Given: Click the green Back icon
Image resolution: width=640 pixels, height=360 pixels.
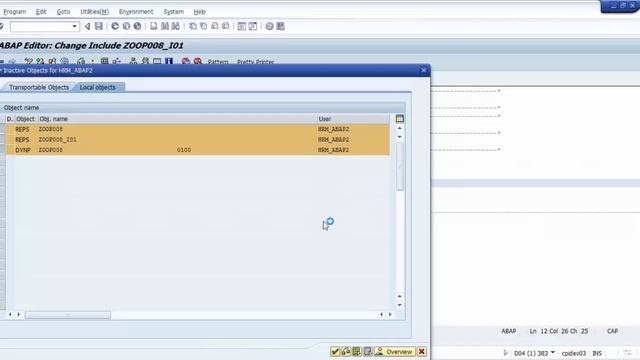Looking at the screenshot, I should point(115,27).
